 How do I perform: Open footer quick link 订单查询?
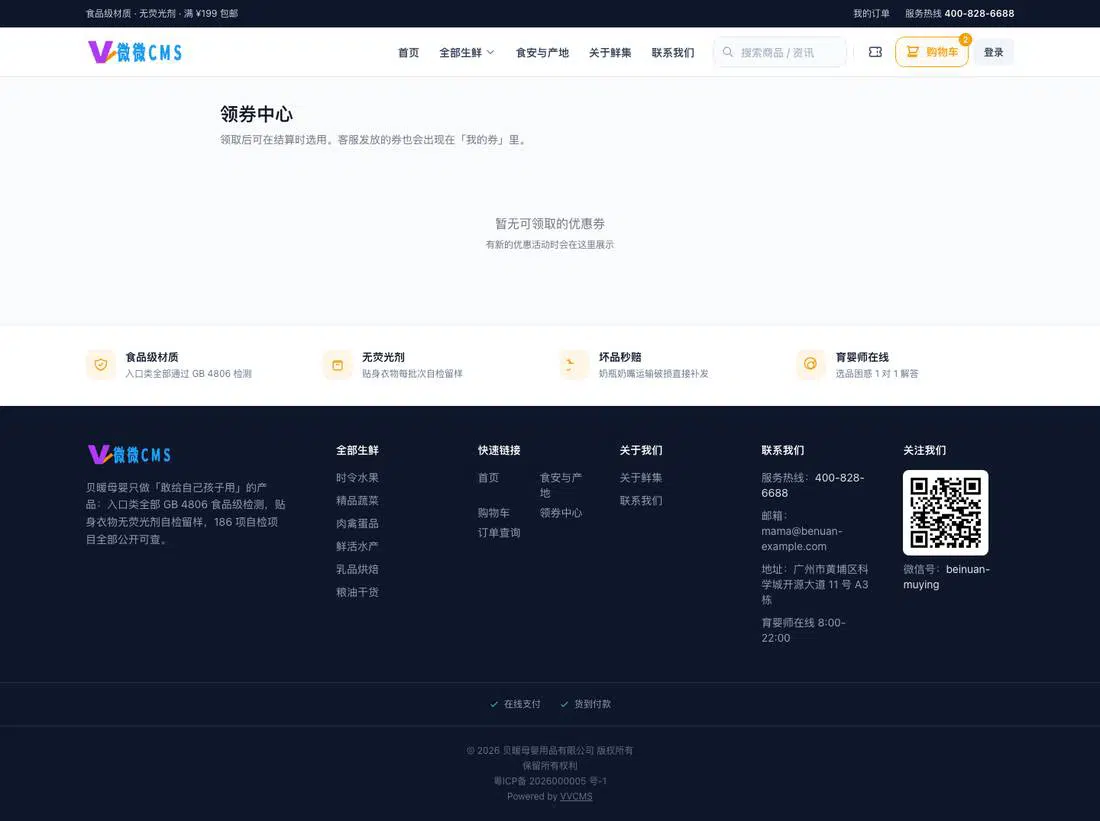coord(499,533)
